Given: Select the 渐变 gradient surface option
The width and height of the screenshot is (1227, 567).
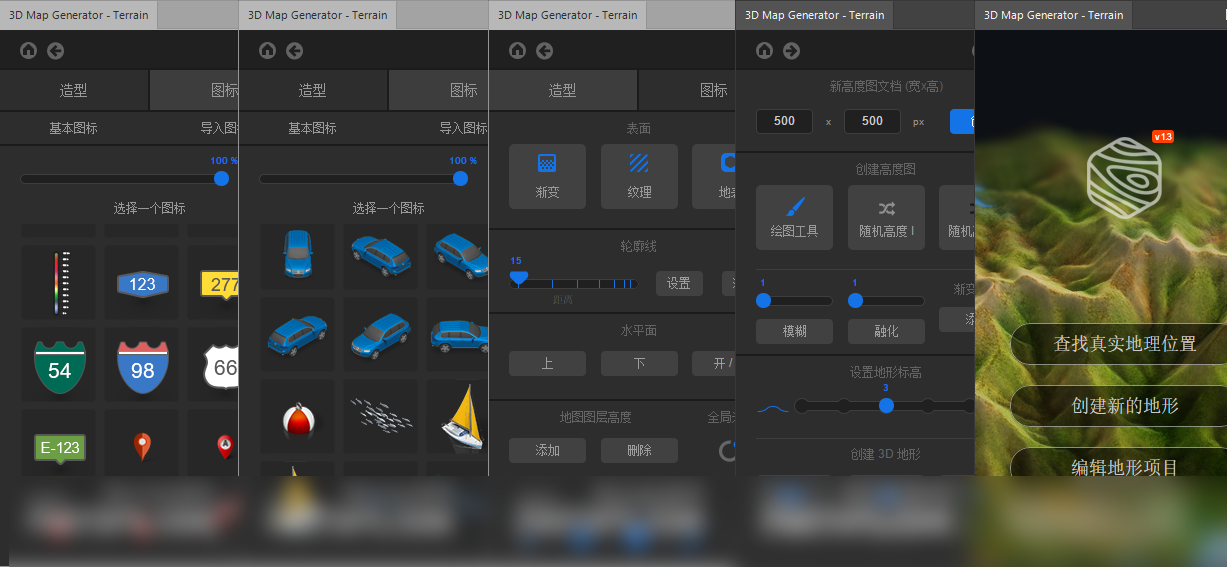Looking at the screenshot, I should tap(547, 176).
